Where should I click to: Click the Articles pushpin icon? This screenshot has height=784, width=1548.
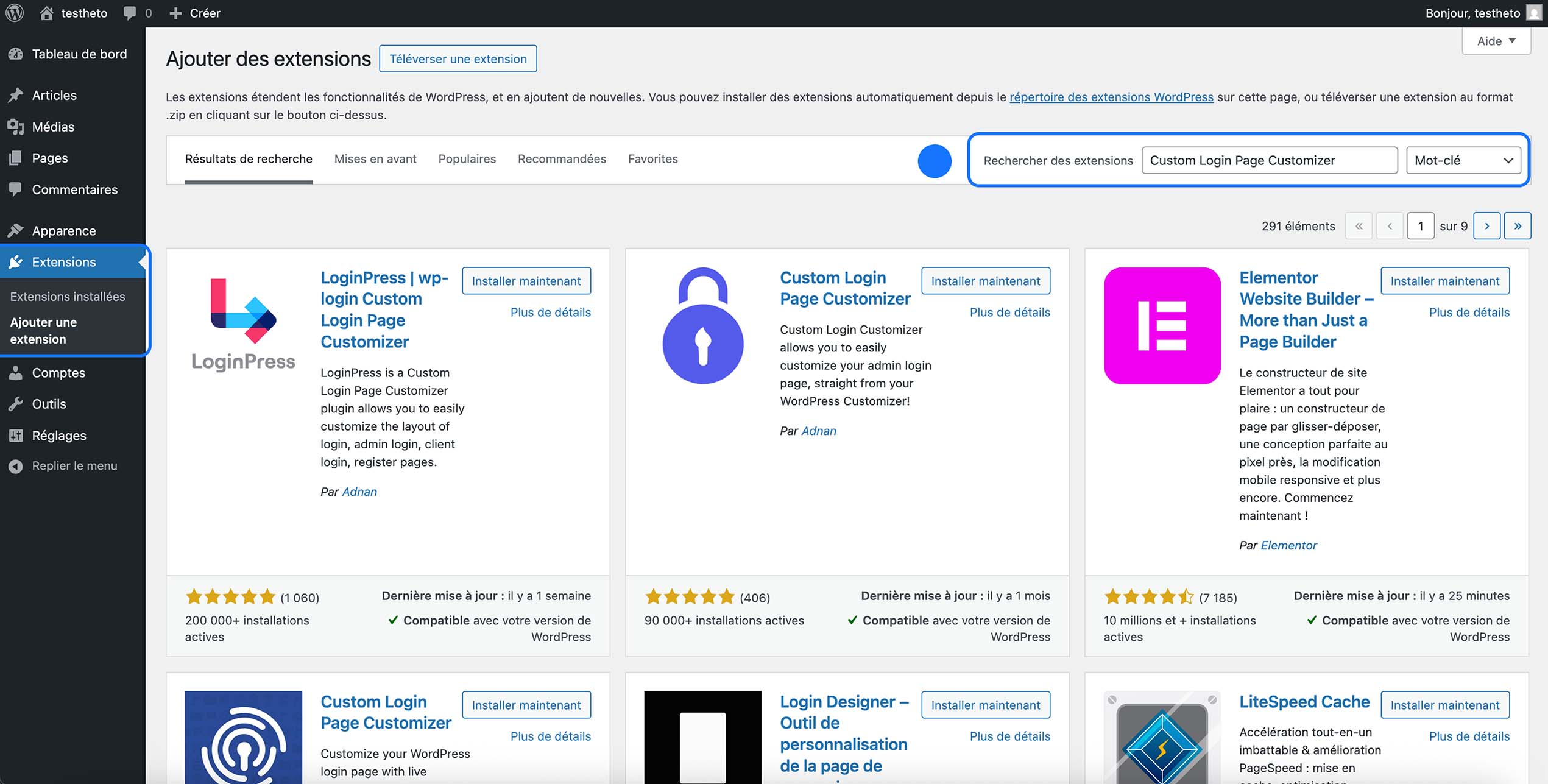pos(16,95)
